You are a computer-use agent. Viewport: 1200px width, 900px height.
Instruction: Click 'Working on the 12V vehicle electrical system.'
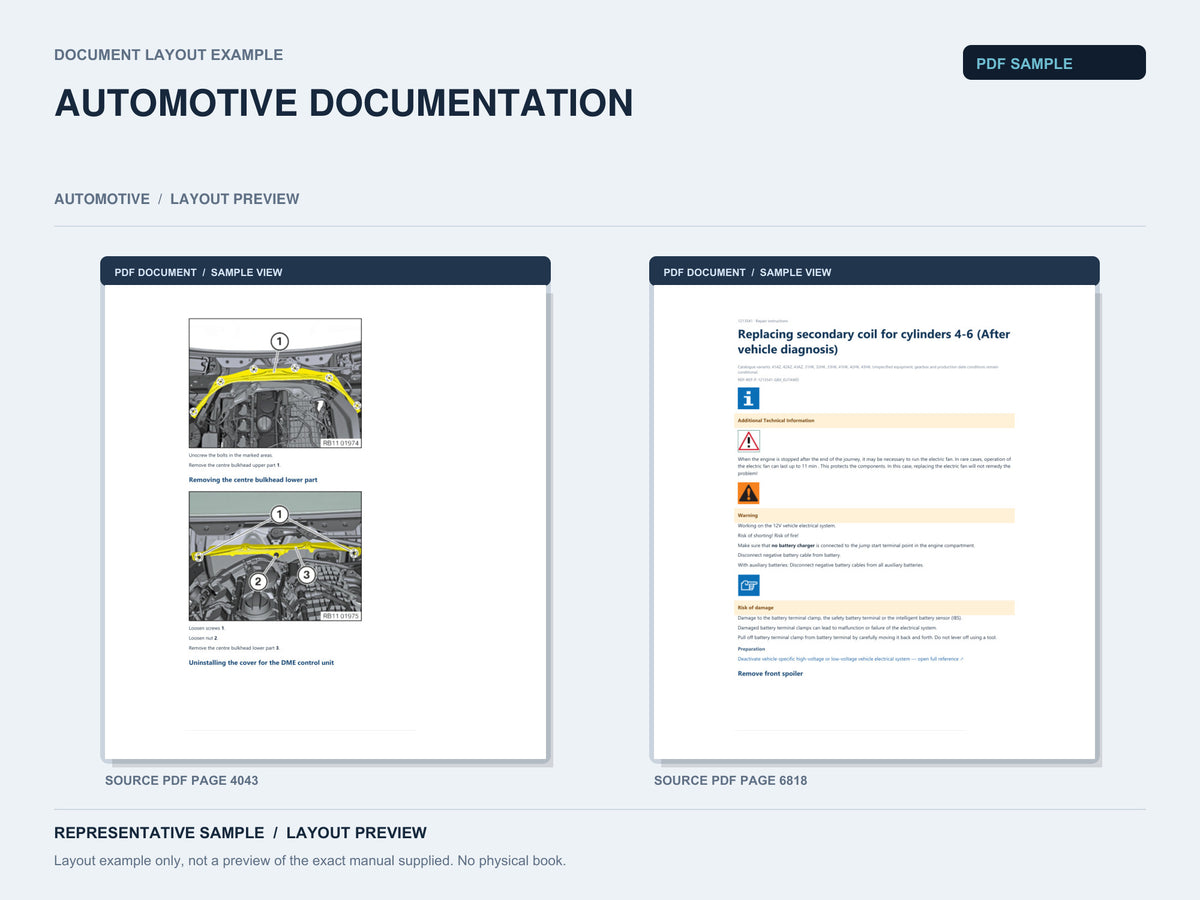[x=787, y=526]
